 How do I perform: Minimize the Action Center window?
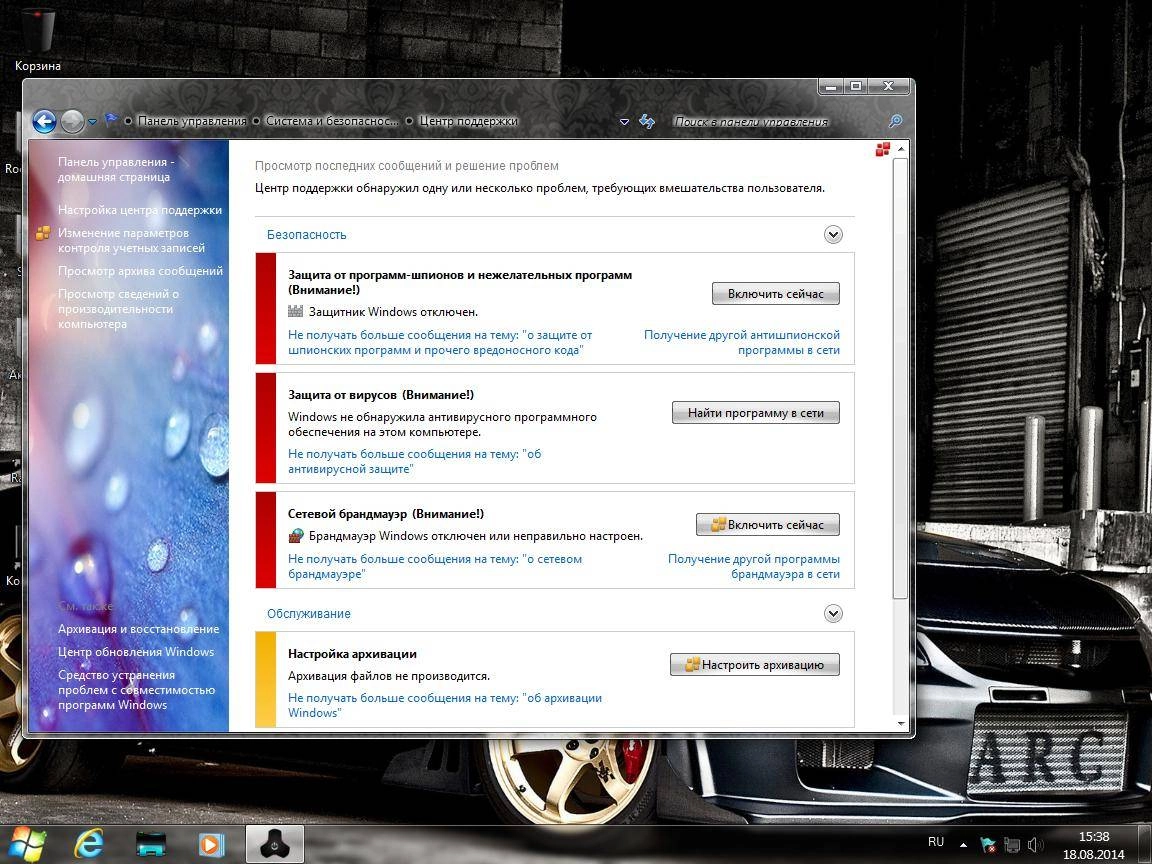click(x=831, y=87)
